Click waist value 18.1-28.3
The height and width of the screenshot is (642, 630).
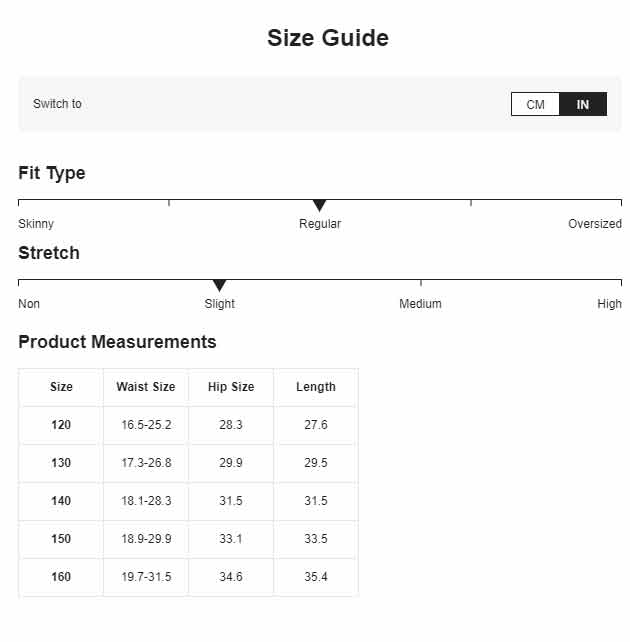tap(146, 501)
